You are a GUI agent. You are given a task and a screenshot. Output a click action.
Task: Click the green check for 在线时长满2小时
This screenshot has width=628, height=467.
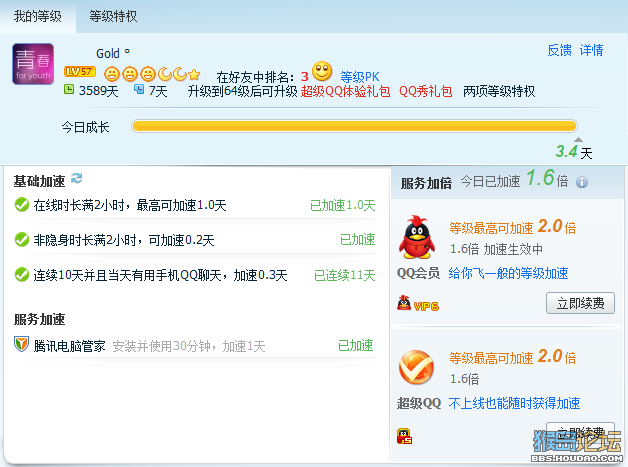22,205
